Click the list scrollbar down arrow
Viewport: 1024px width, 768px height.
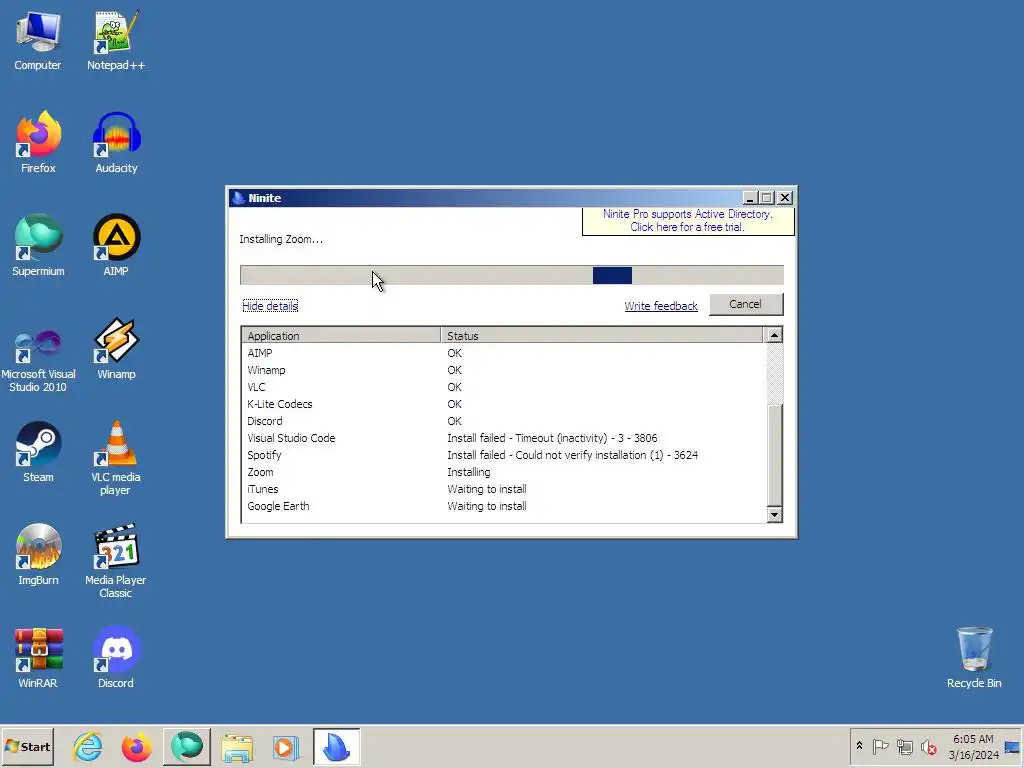(775, 515)
